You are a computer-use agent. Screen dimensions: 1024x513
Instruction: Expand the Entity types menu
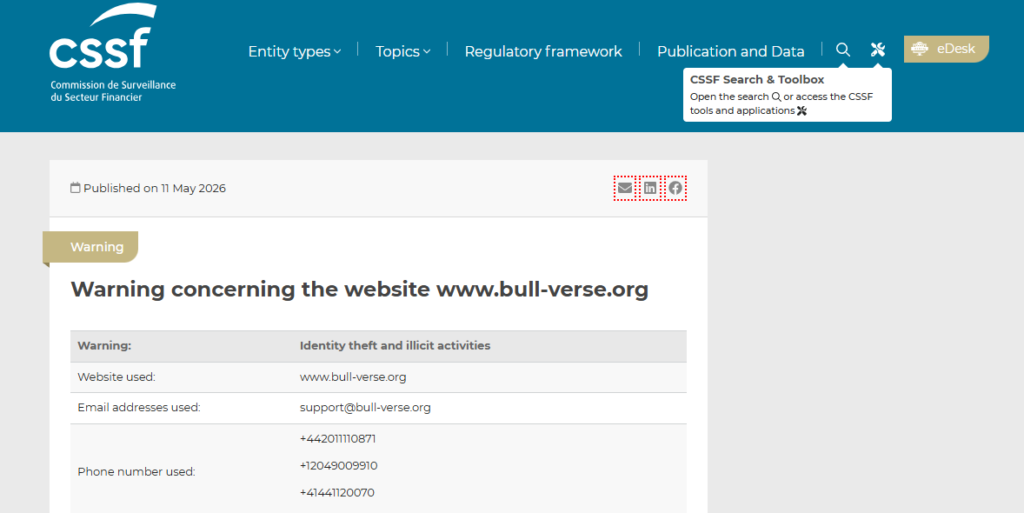pos(295,52)
